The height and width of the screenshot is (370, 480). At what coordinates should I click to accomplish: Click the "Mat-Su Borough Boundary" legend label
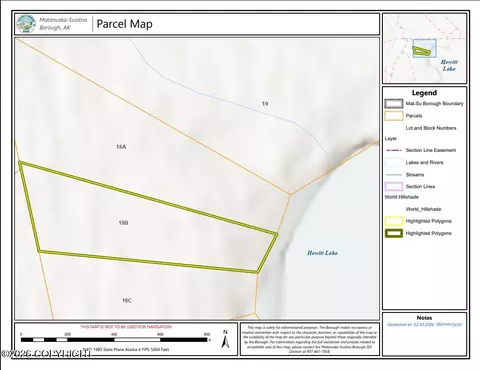click(434, 104)
